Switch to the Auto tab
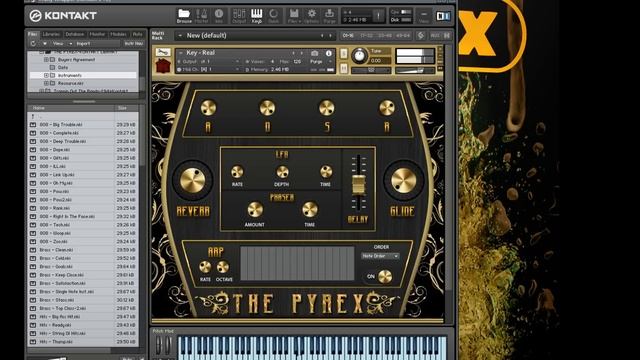This screenshot has width=640, height=360. click(138, 34)
